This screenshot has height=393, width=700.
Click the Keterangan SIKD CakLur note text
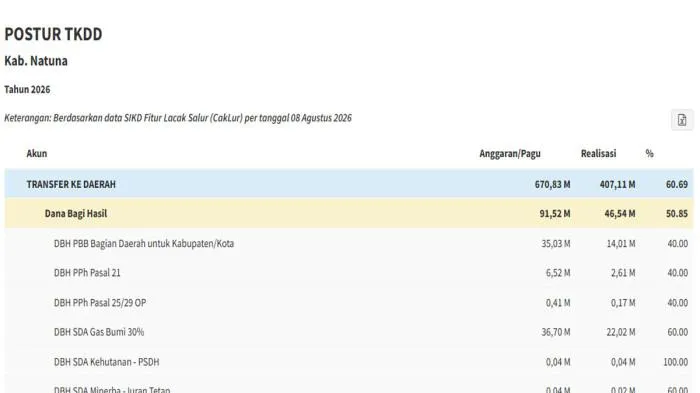click(178, 118)
